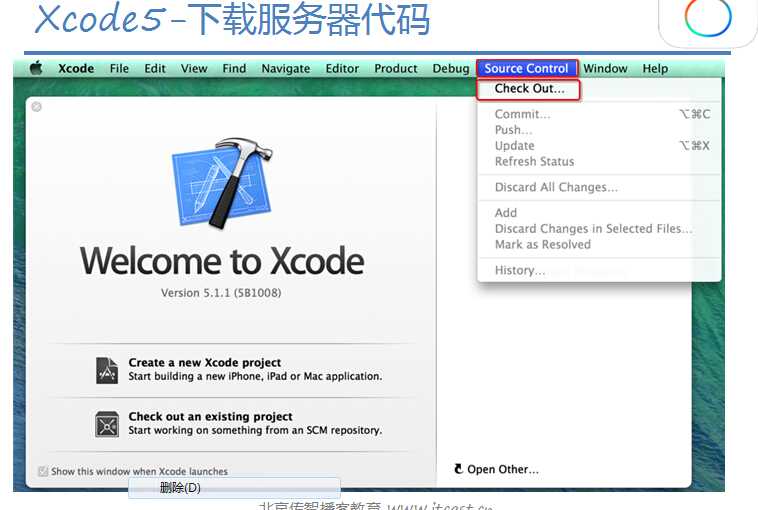Click 'Start working on something from an SCM' text
Viewport: 758px width, 510px height.
tap(255, 430)
